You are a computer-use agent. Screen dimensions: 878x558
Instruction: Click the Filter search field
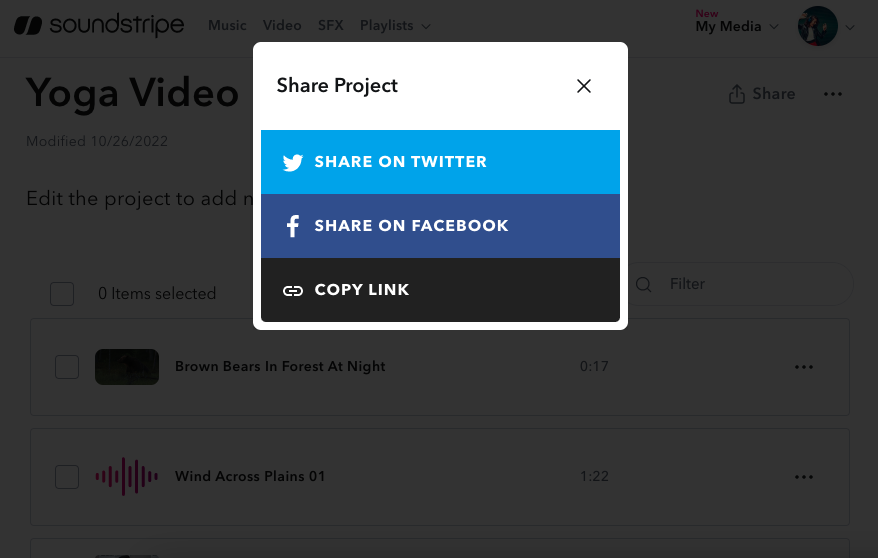click(x=750, y=284)
